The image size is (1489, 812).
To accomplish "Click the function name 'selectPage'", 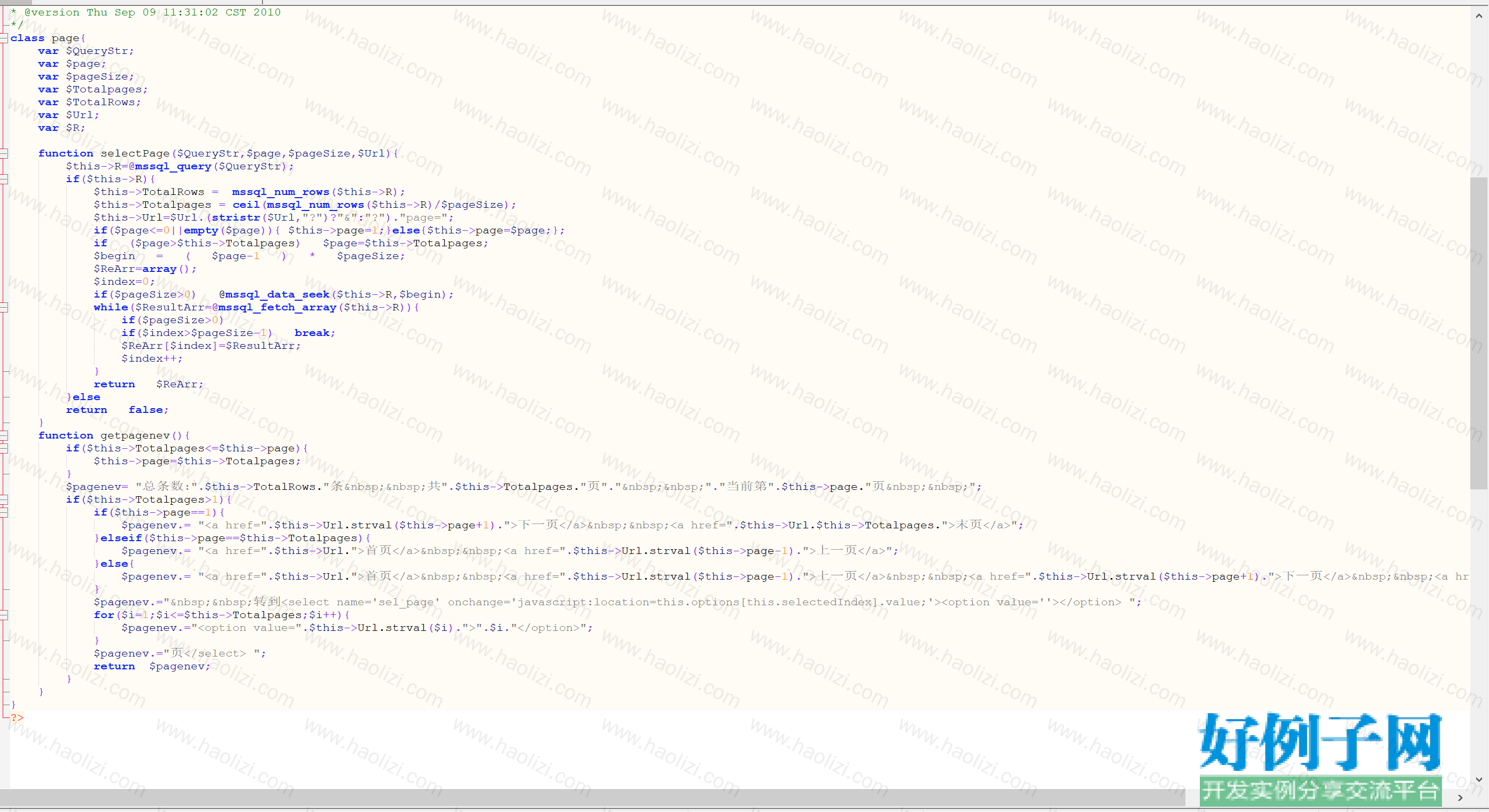I will 135,154.
